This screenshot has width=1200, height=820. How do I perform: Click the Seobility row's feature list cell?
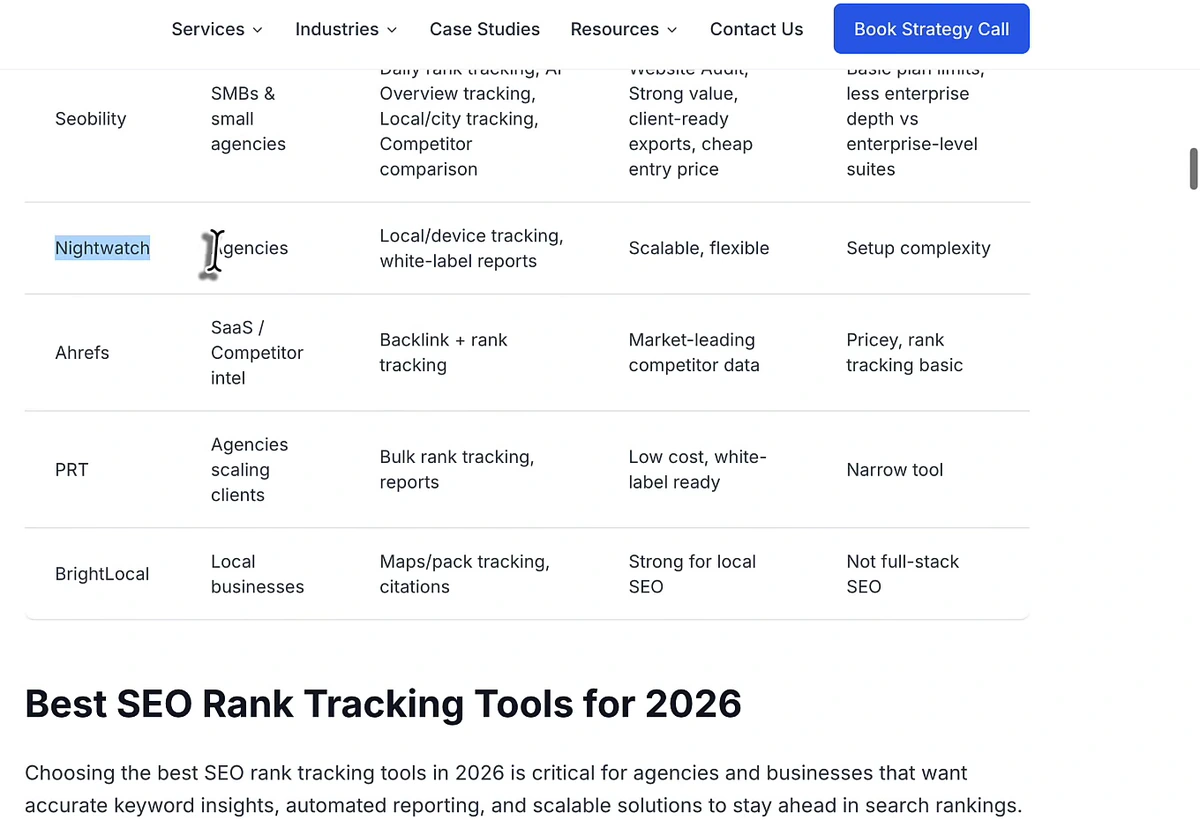(x=470, y=125)
